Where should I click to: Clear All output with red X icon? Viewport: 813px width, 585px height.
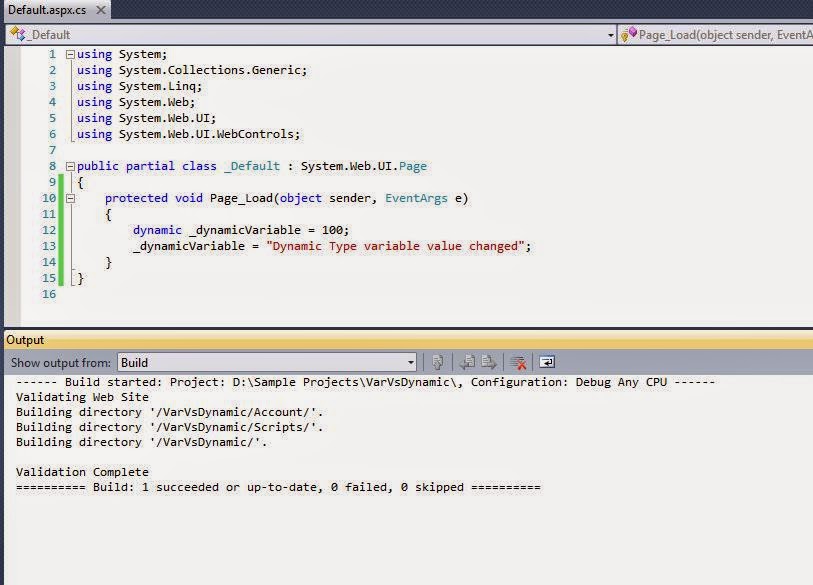pos(517,362)
